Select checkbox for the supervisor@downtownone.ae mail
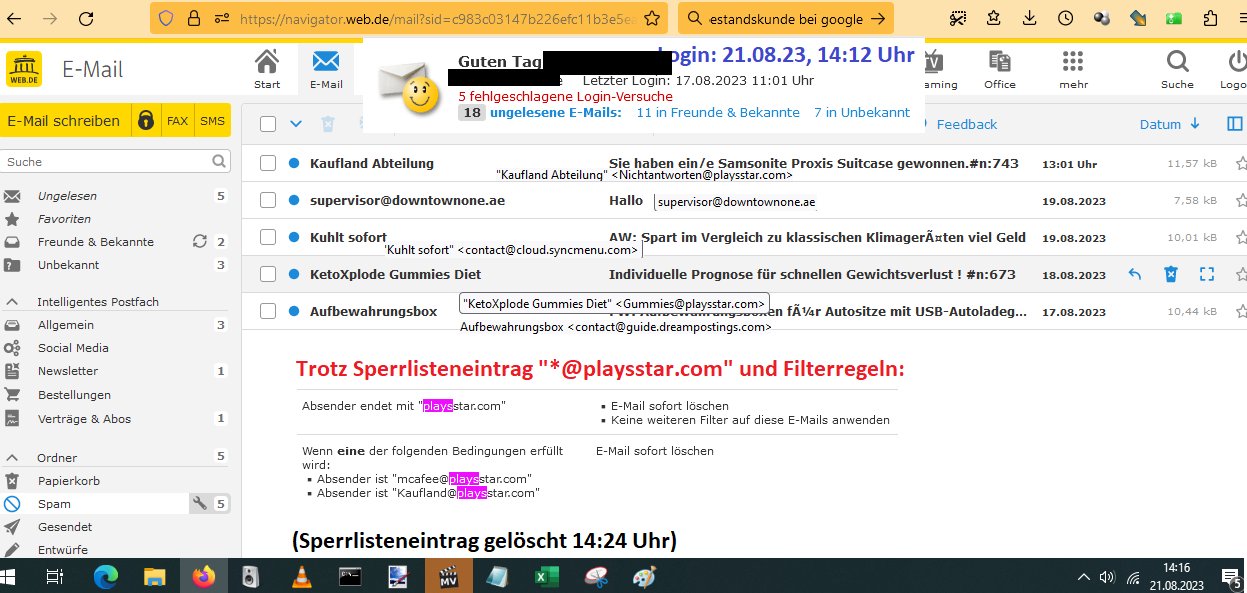Image resolution: width=1247 pixels, height=593 pixels. pos(268,200)
